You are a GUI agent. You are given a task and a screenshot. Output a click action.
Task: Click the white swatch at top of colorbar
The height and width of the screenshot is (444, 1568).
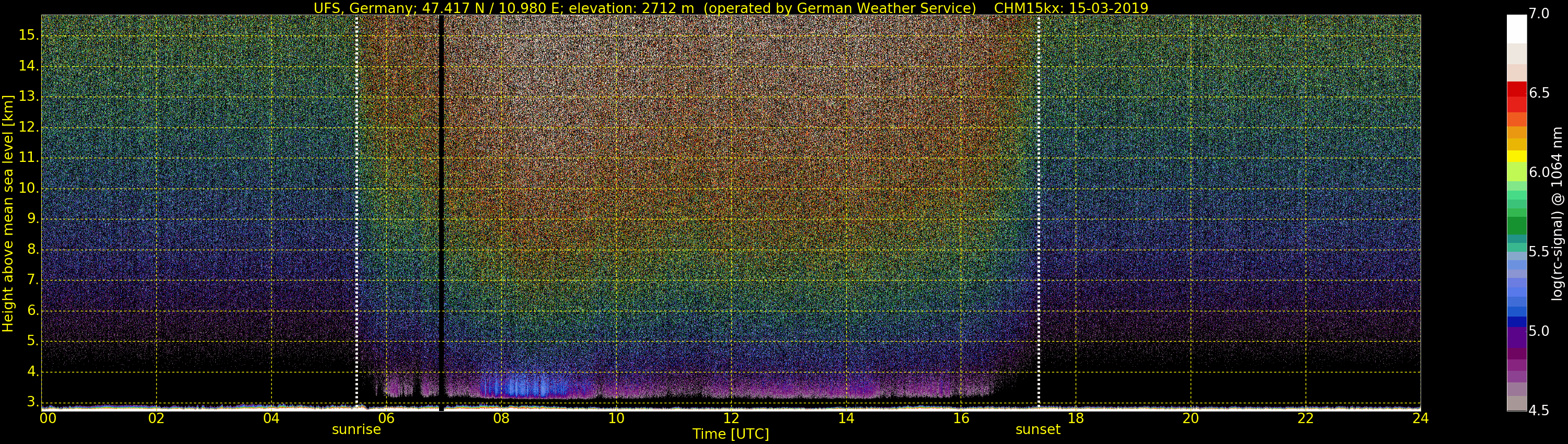pos(1517,29)
